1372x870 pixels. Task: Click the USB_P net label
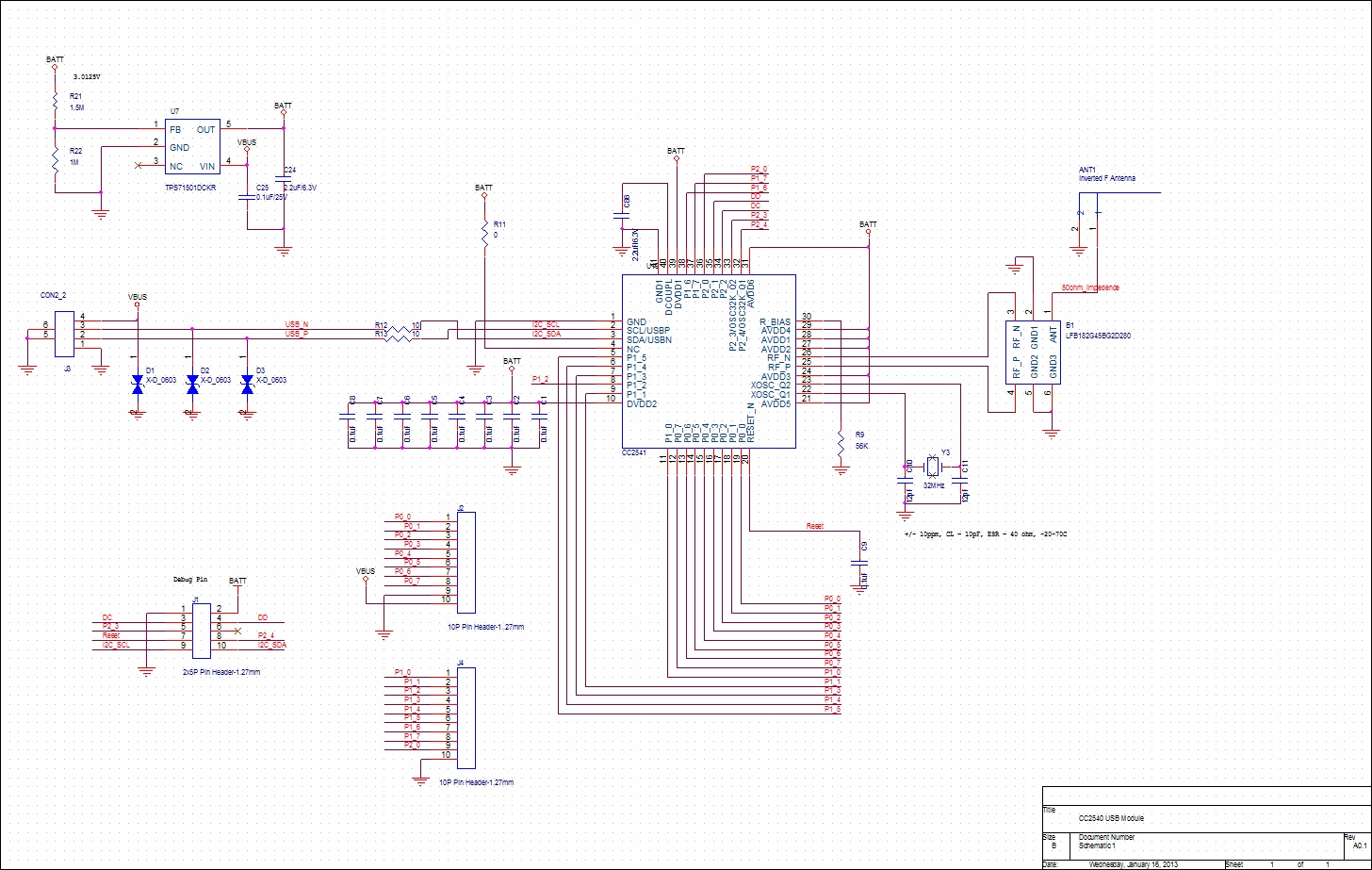tap(297, 333)
